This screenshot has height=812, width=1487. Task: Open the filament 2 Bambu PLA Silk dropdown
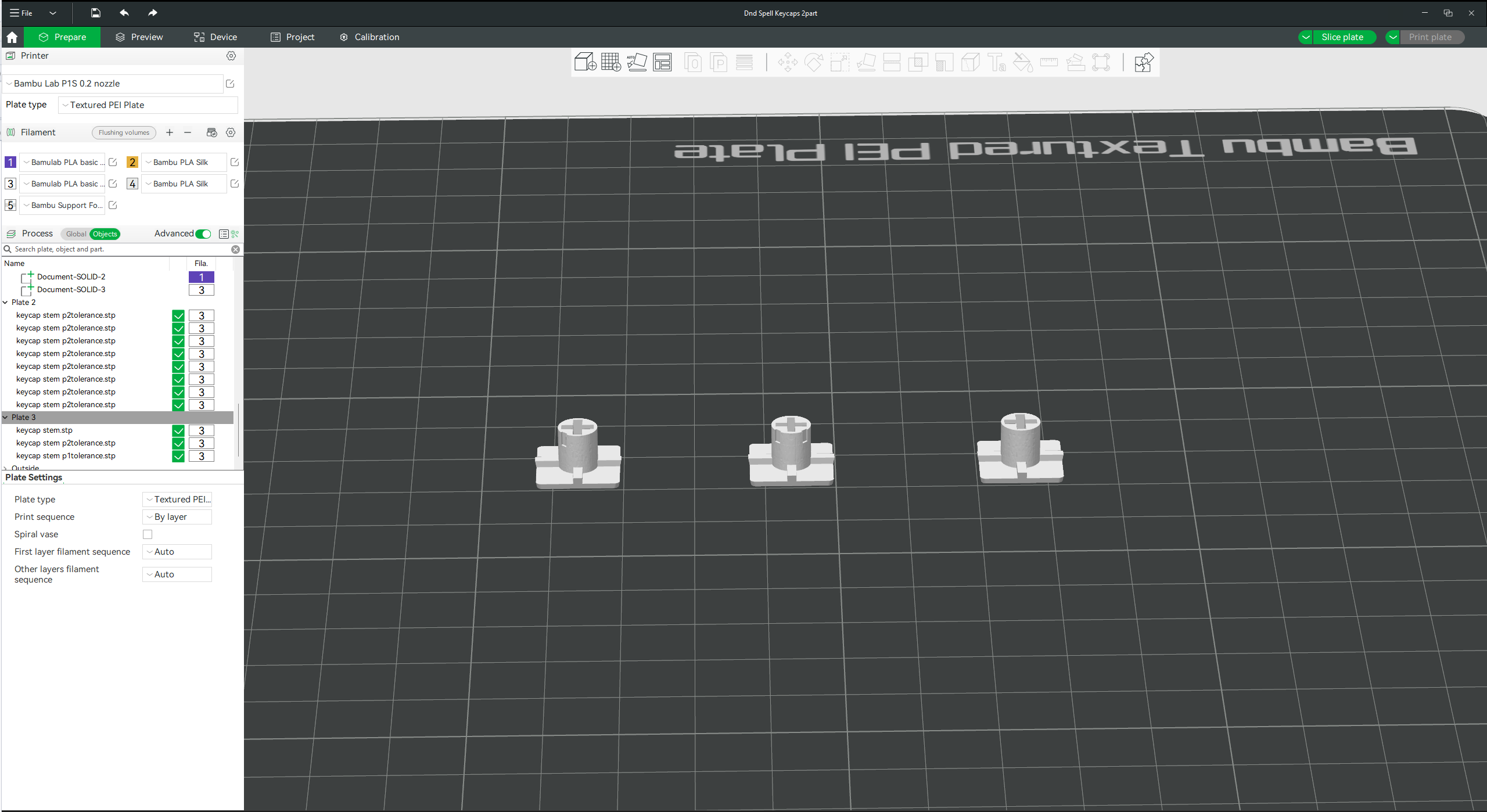coord(184,162)
